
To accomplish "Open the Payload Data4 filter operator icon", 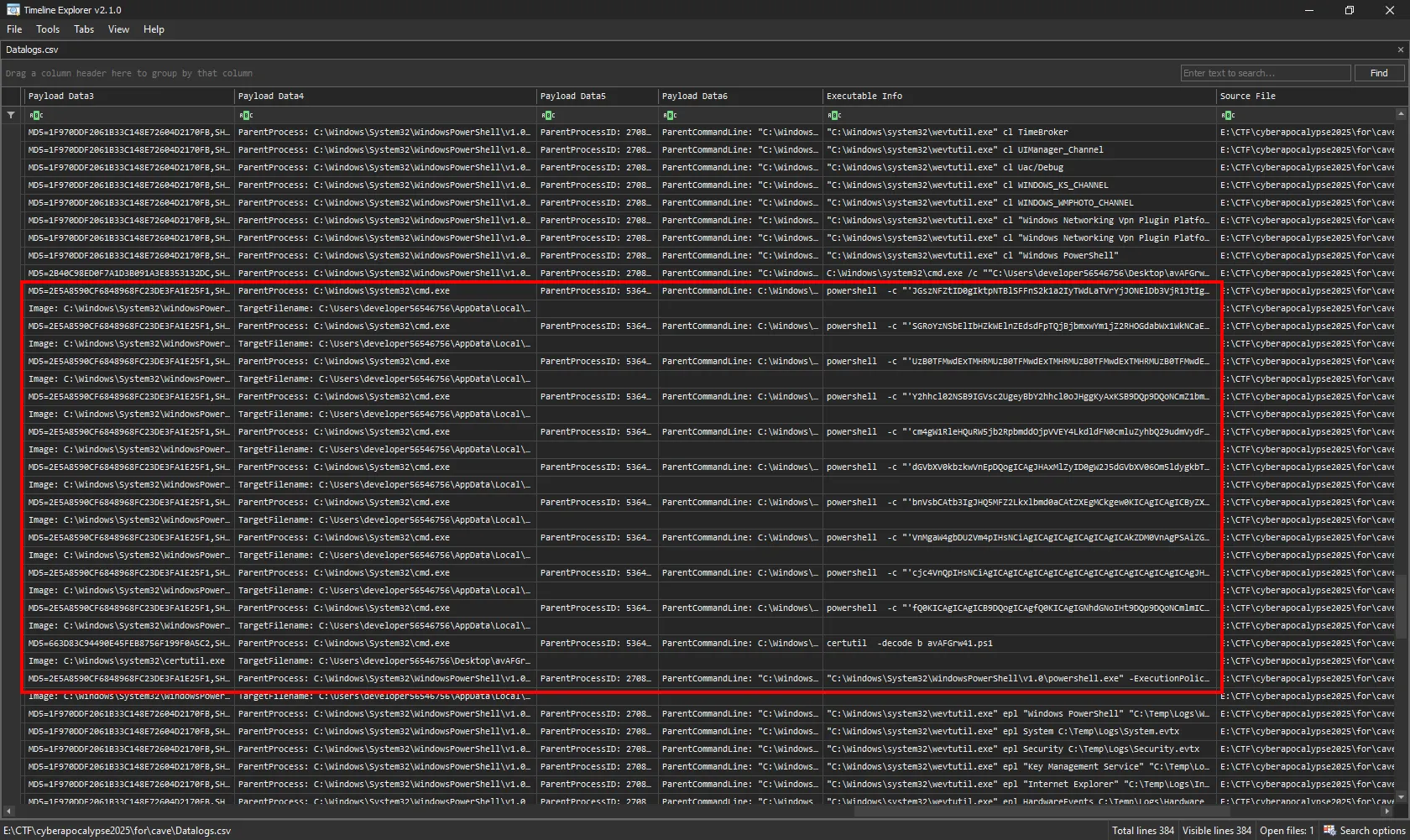I will [x=246, y=115].
